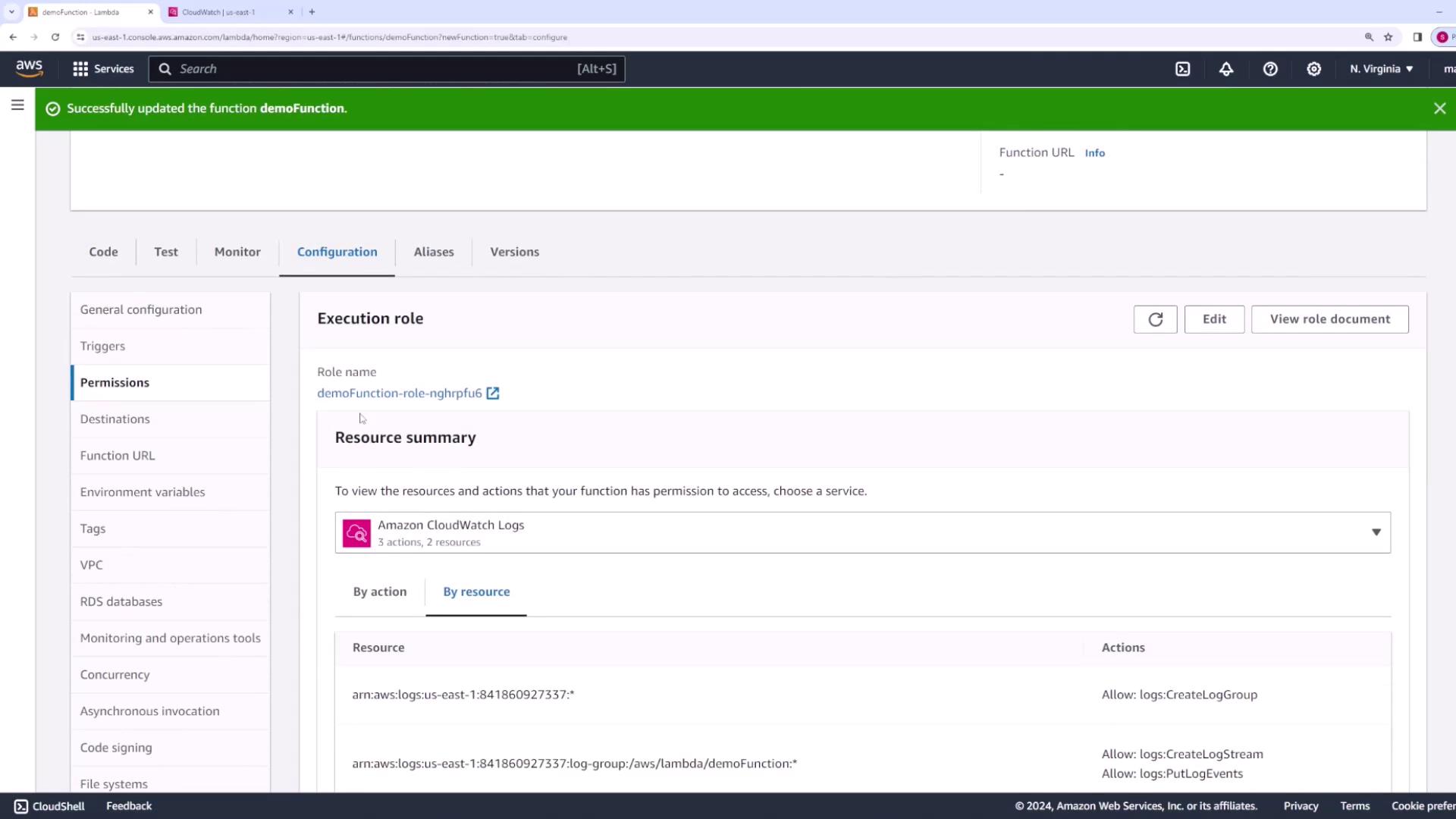Open the Services grid menu
This screenshot has height=819, width=1456.
(x=102, y=69)
